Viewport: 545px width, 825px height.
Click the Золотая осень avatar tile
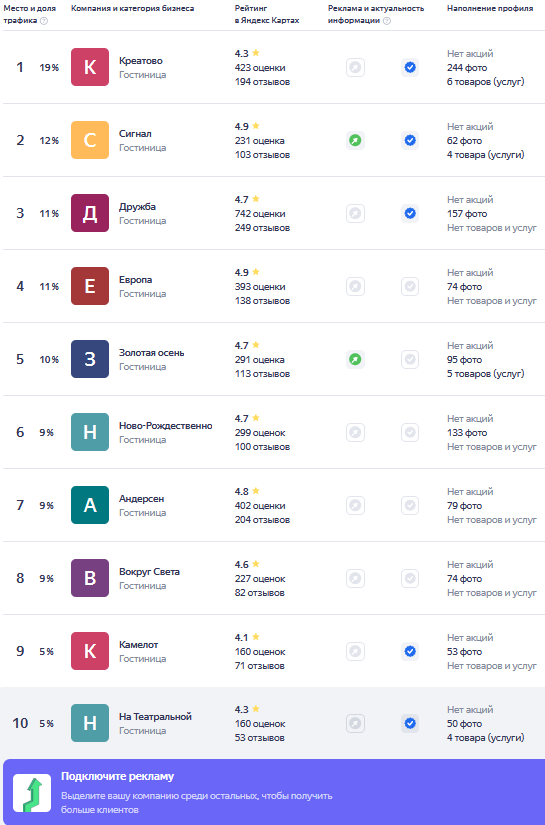[x=90, y=359]
